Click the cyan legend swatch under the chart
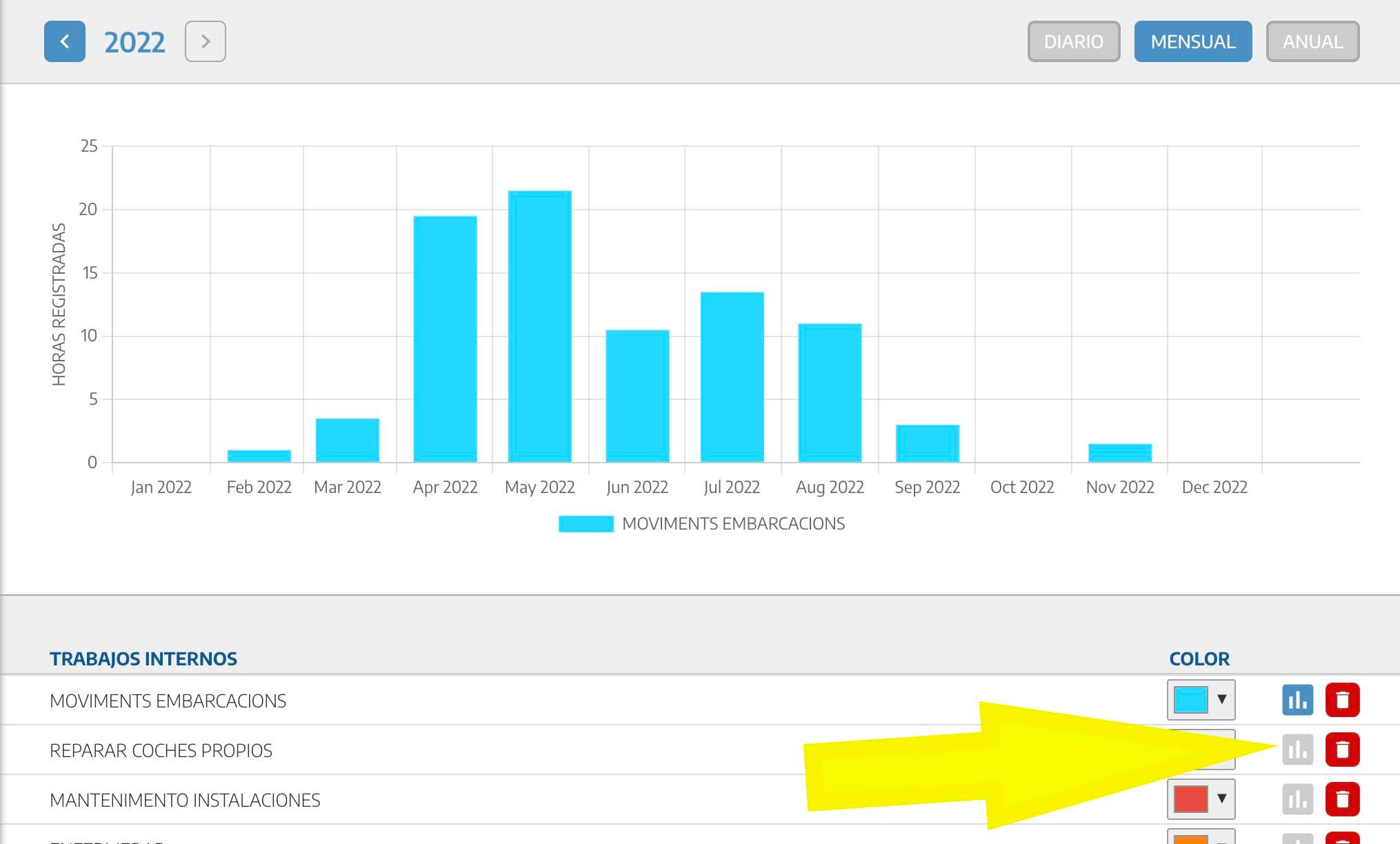The width and height of the screenshot is (1400, 844). 586,524
